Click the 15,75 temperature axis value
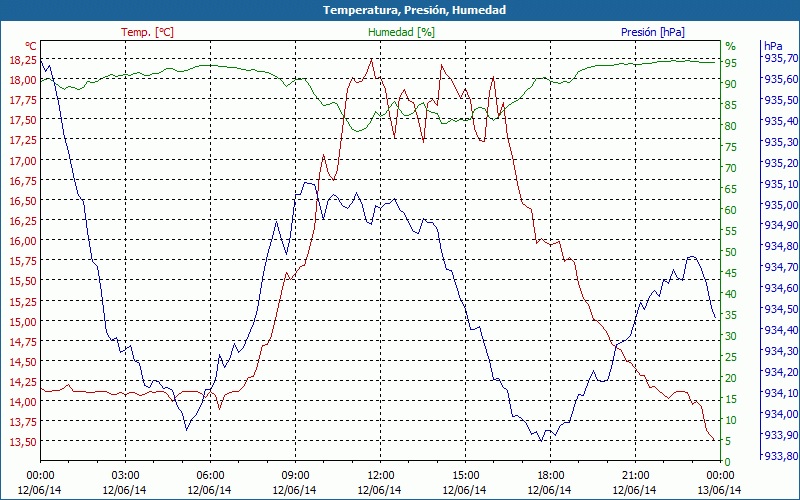The image size is (800, 500). pos(23,261)
